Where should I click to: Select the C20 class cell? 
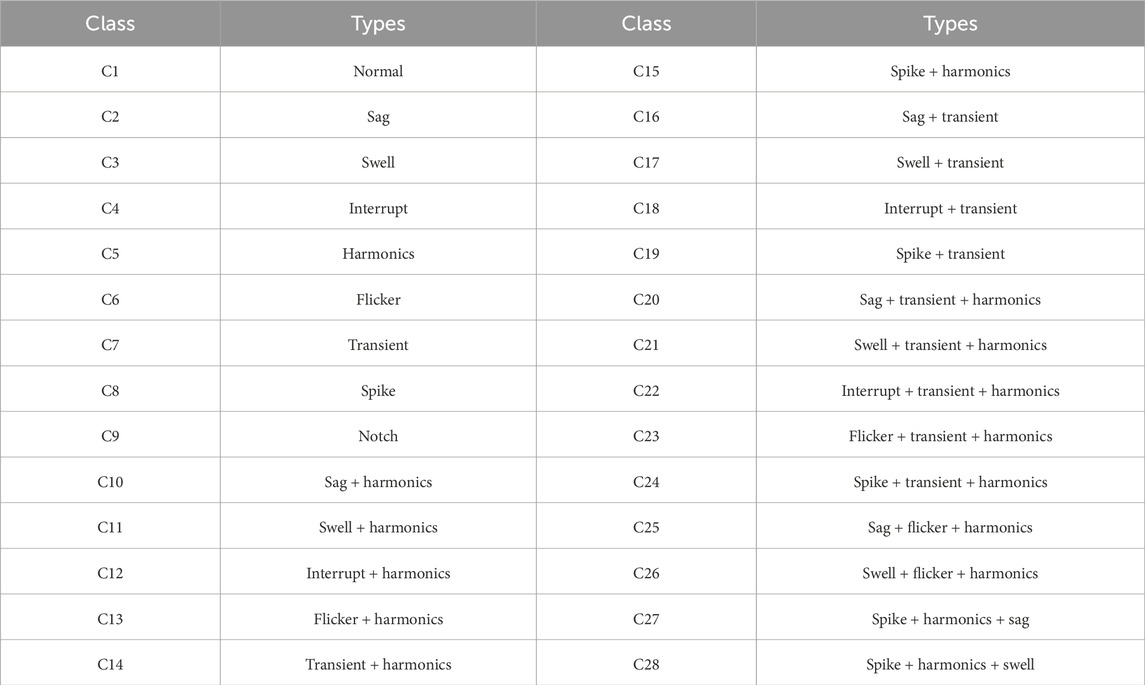coord(646,299)
